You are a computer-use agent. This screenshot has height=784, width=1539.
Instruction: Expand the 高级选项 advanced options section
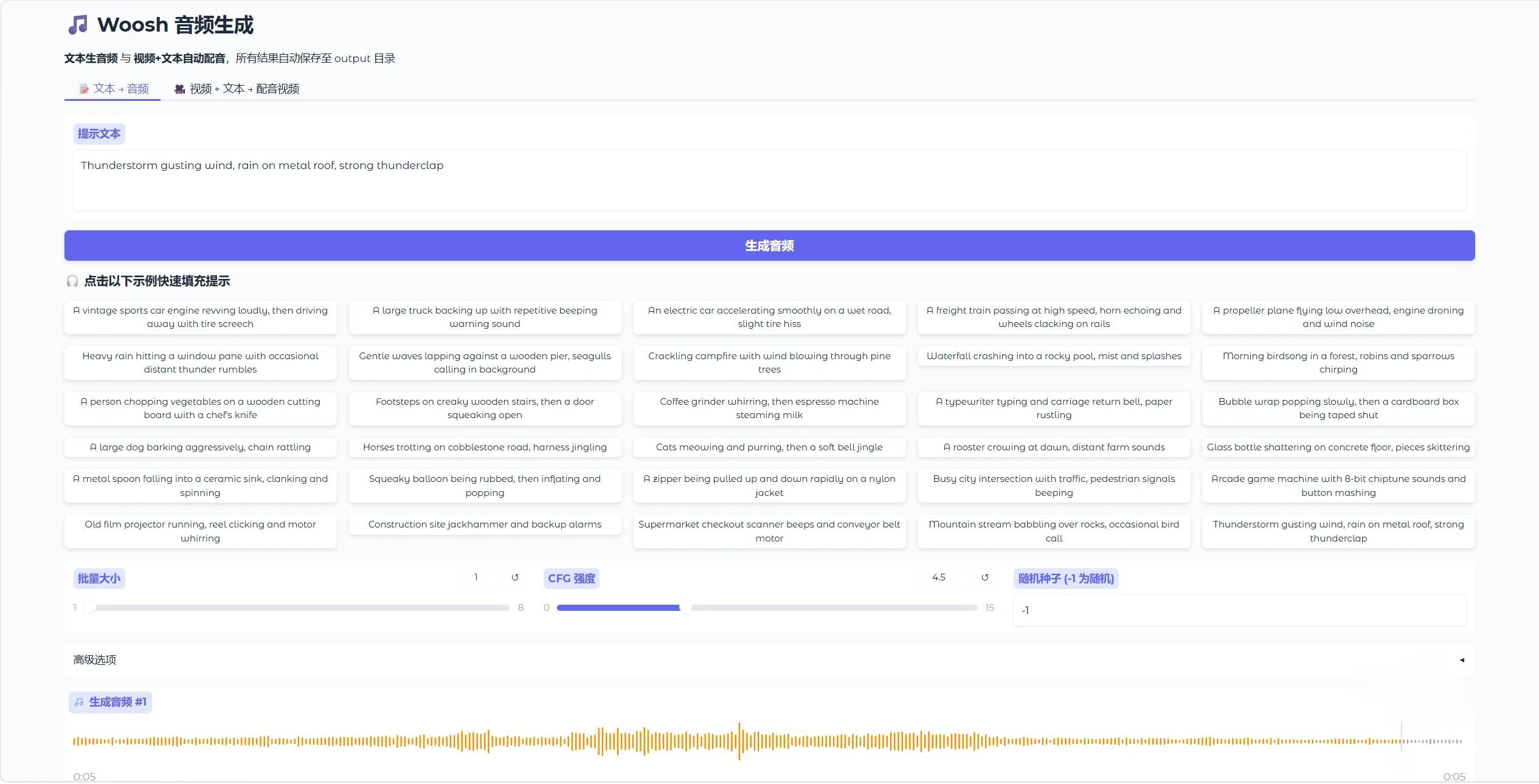(x=769, y=660)
